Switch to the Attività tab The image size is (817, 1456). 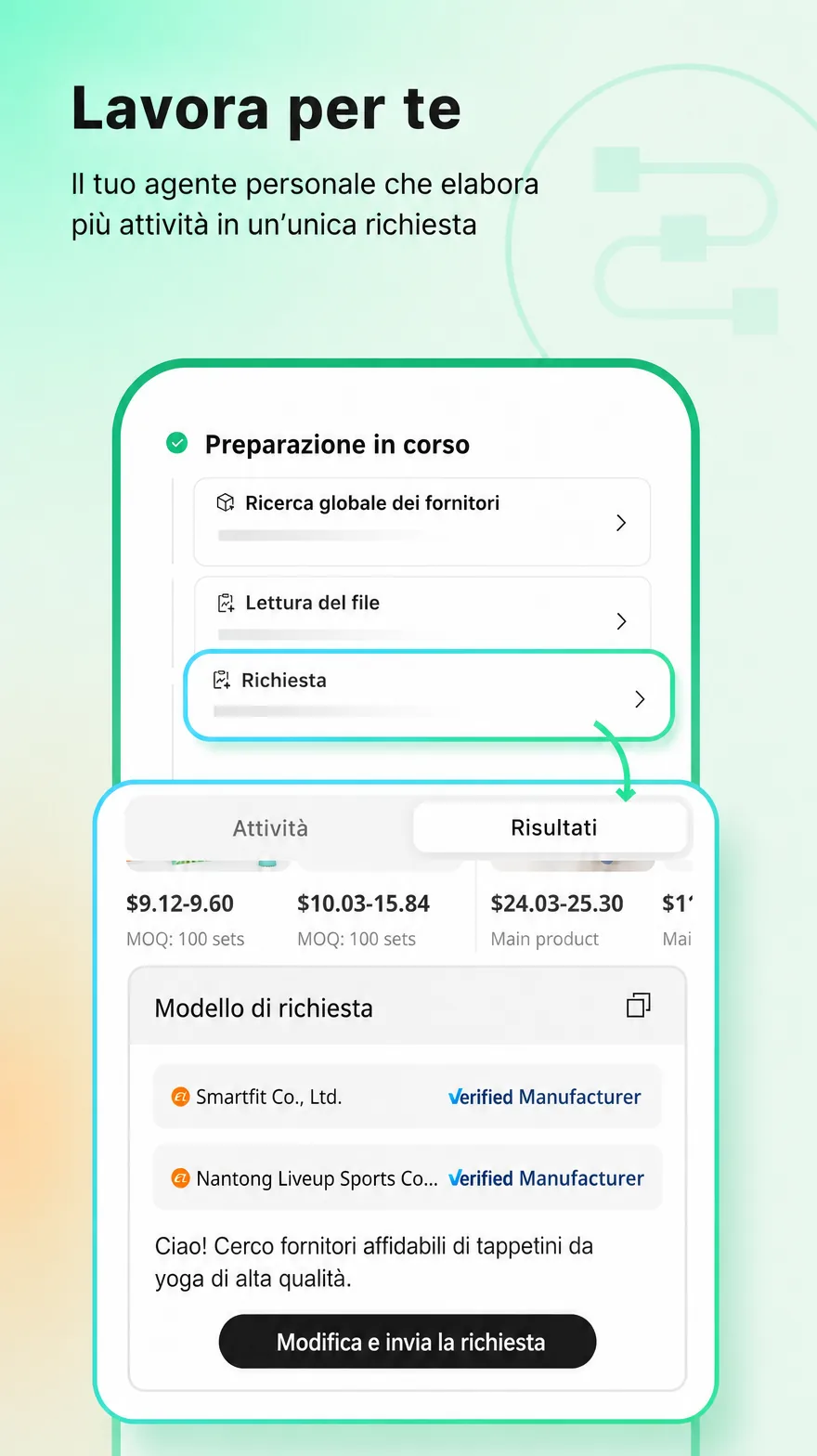point(270,827)
